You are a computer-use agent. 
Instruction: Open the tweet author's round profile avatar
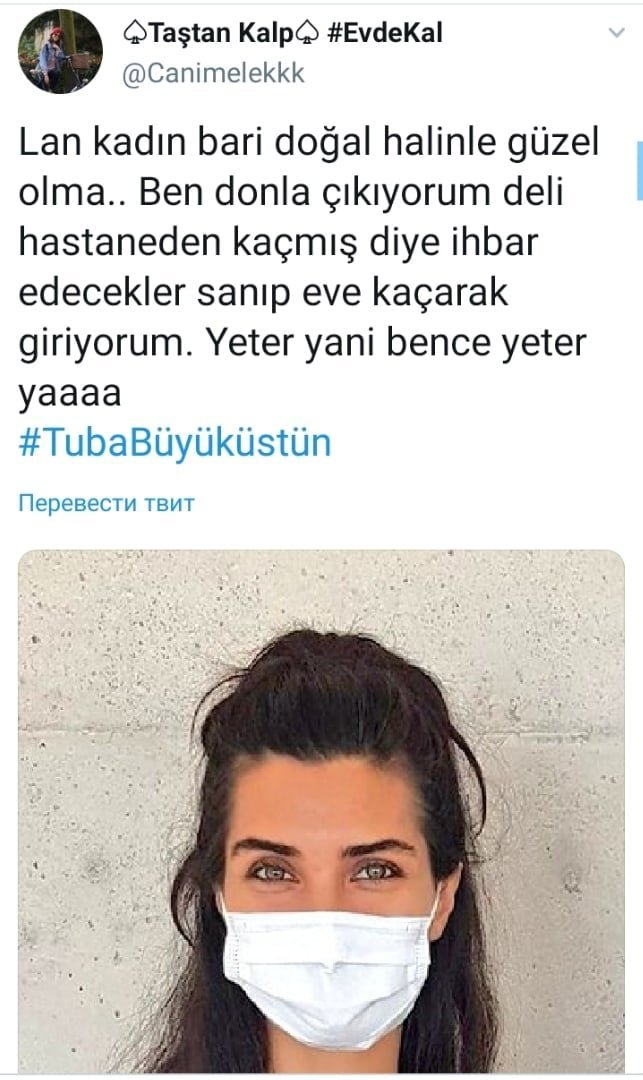(60, 52)
